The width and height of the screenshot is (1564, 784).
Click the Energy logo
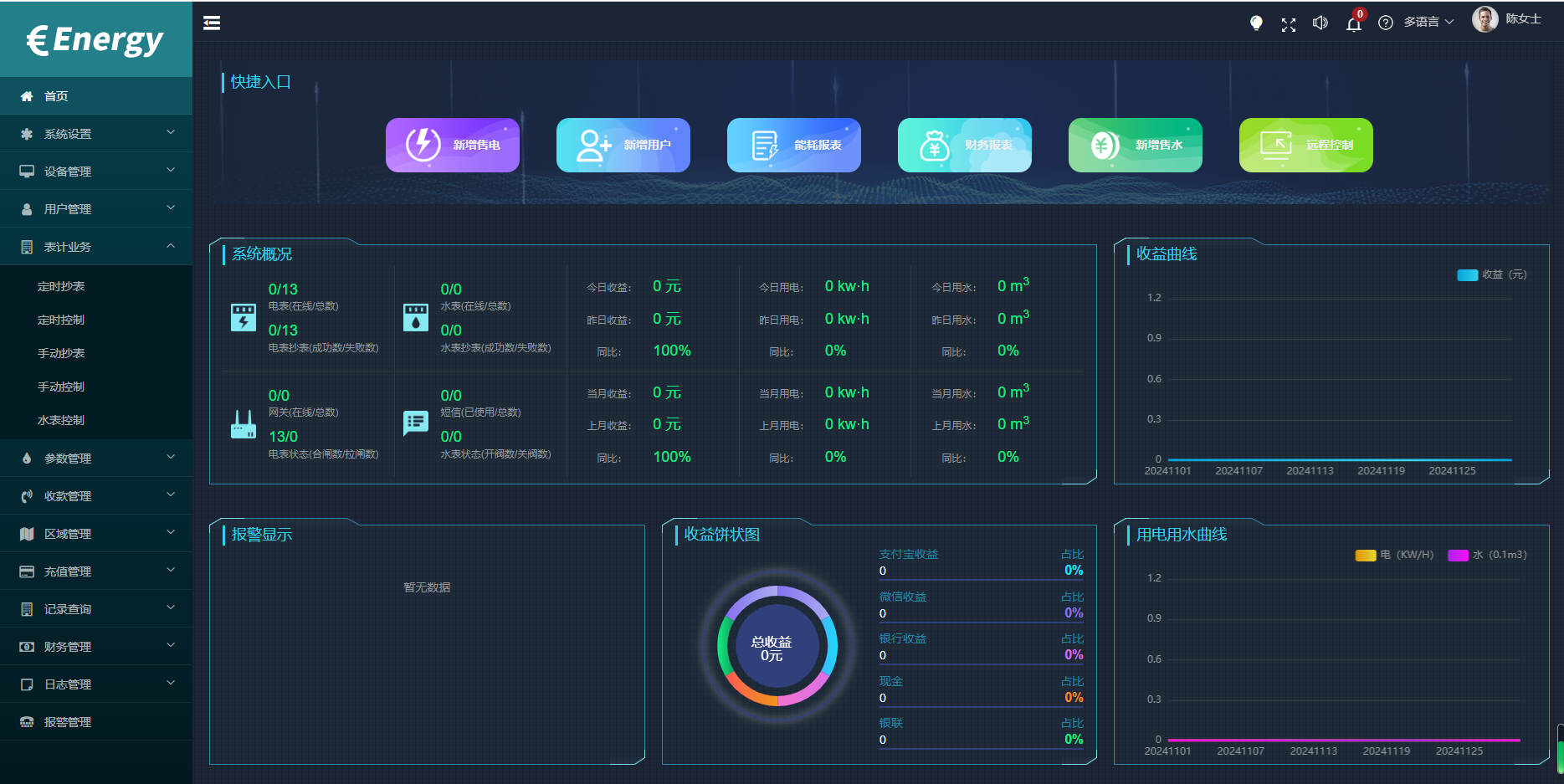click(x=95, y=39)
